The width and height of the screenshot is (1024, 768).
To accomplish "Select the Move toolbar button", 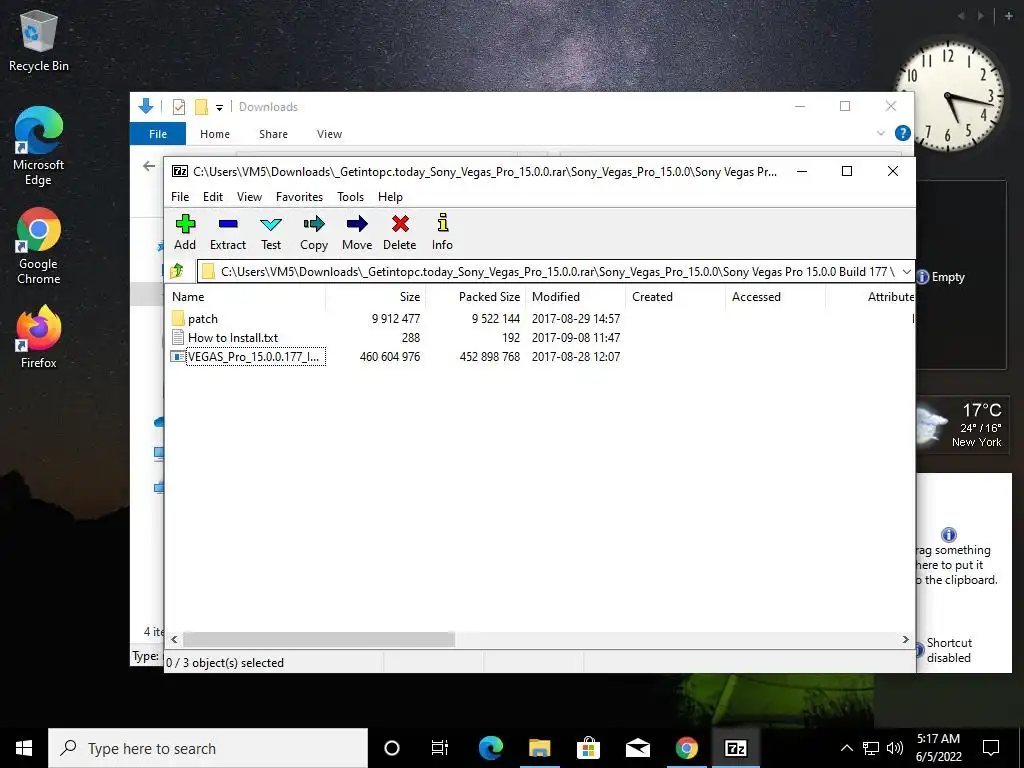I will tap(357, 232).
